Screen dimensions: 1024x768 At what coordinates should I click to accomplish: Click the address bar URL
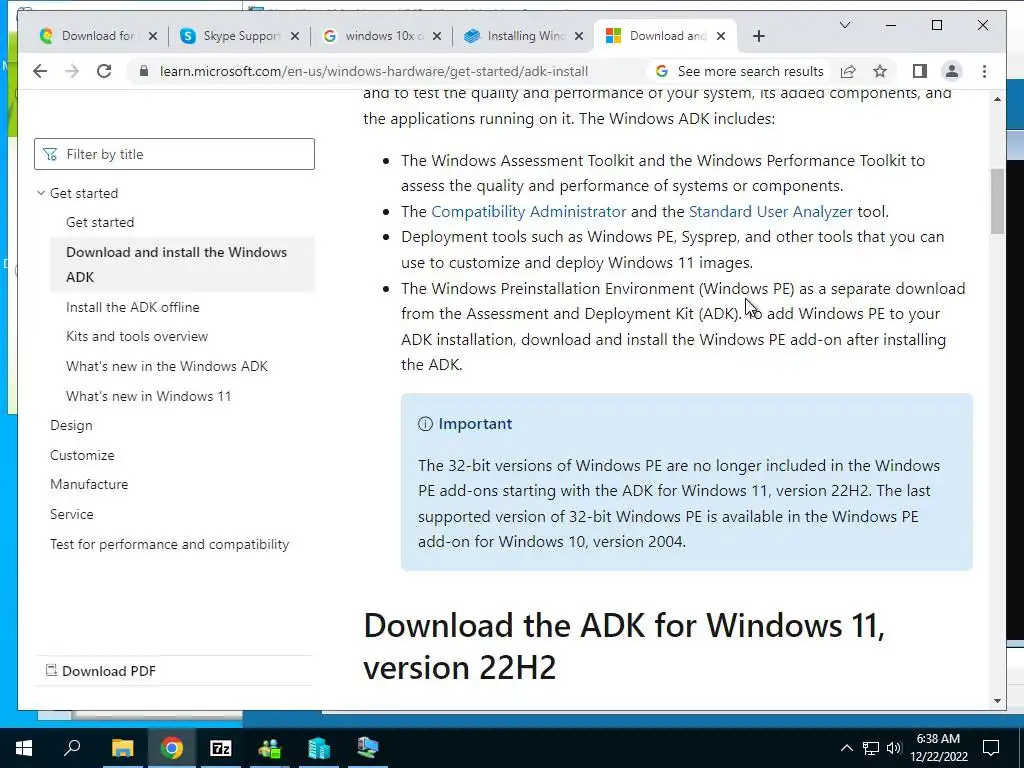click(374, 71)
